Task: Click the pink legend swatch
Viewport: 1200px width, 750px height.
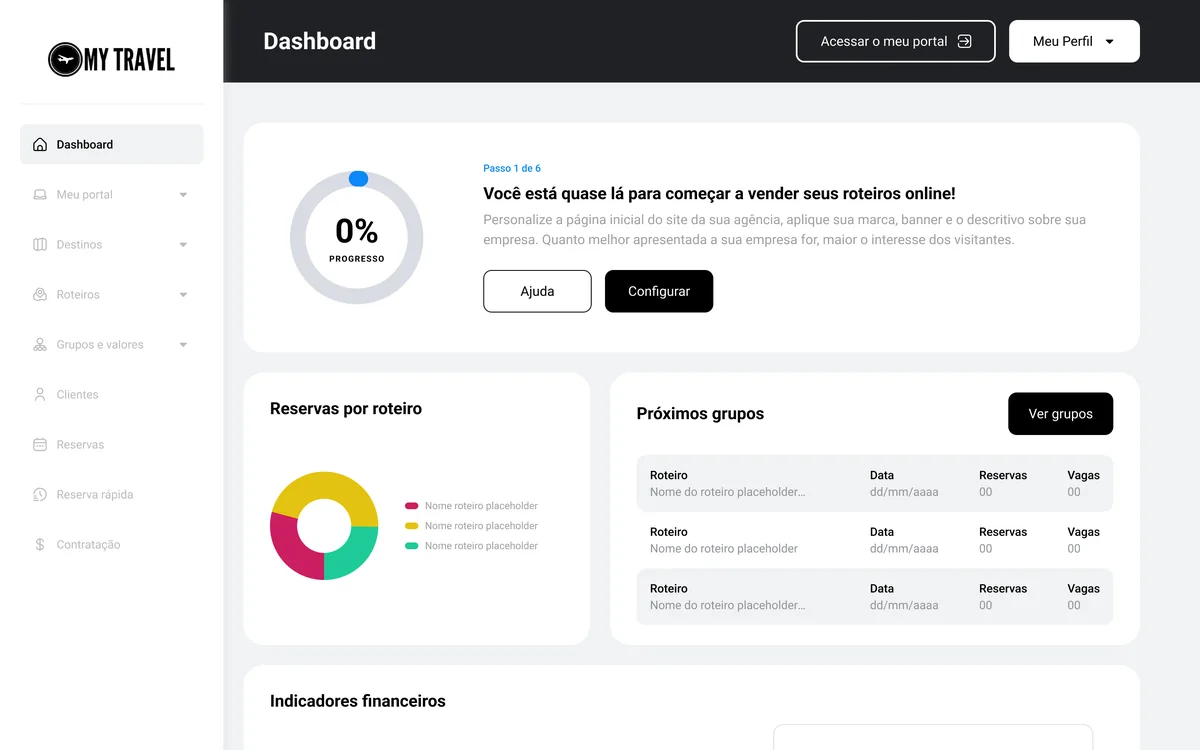Action: (x=411, y=506)
